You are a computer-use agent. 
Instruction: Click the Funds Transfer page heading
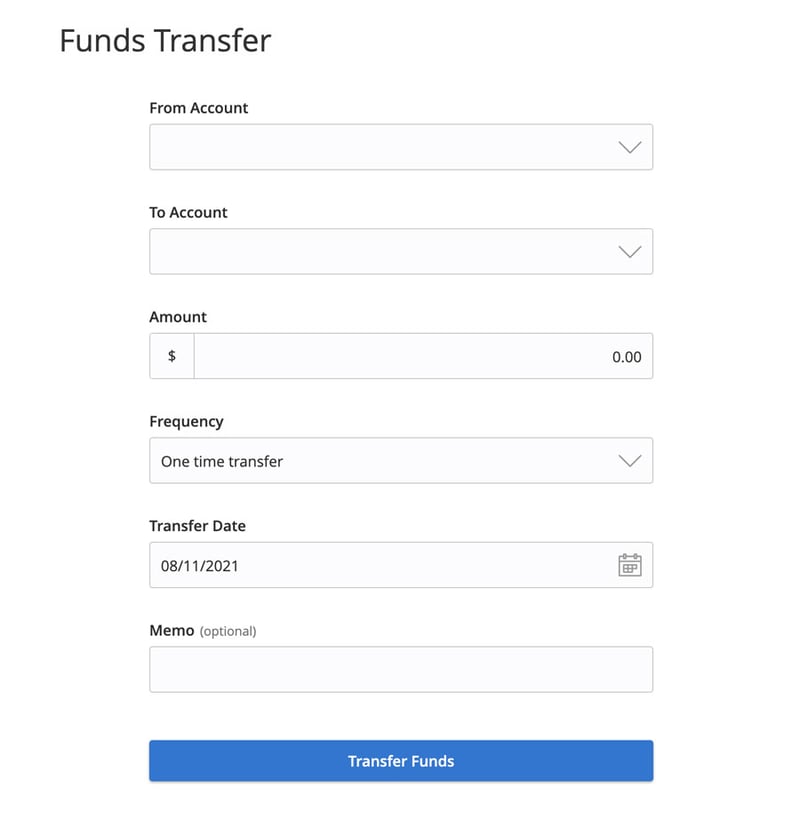pyautogui.click(x=166, y=40)
